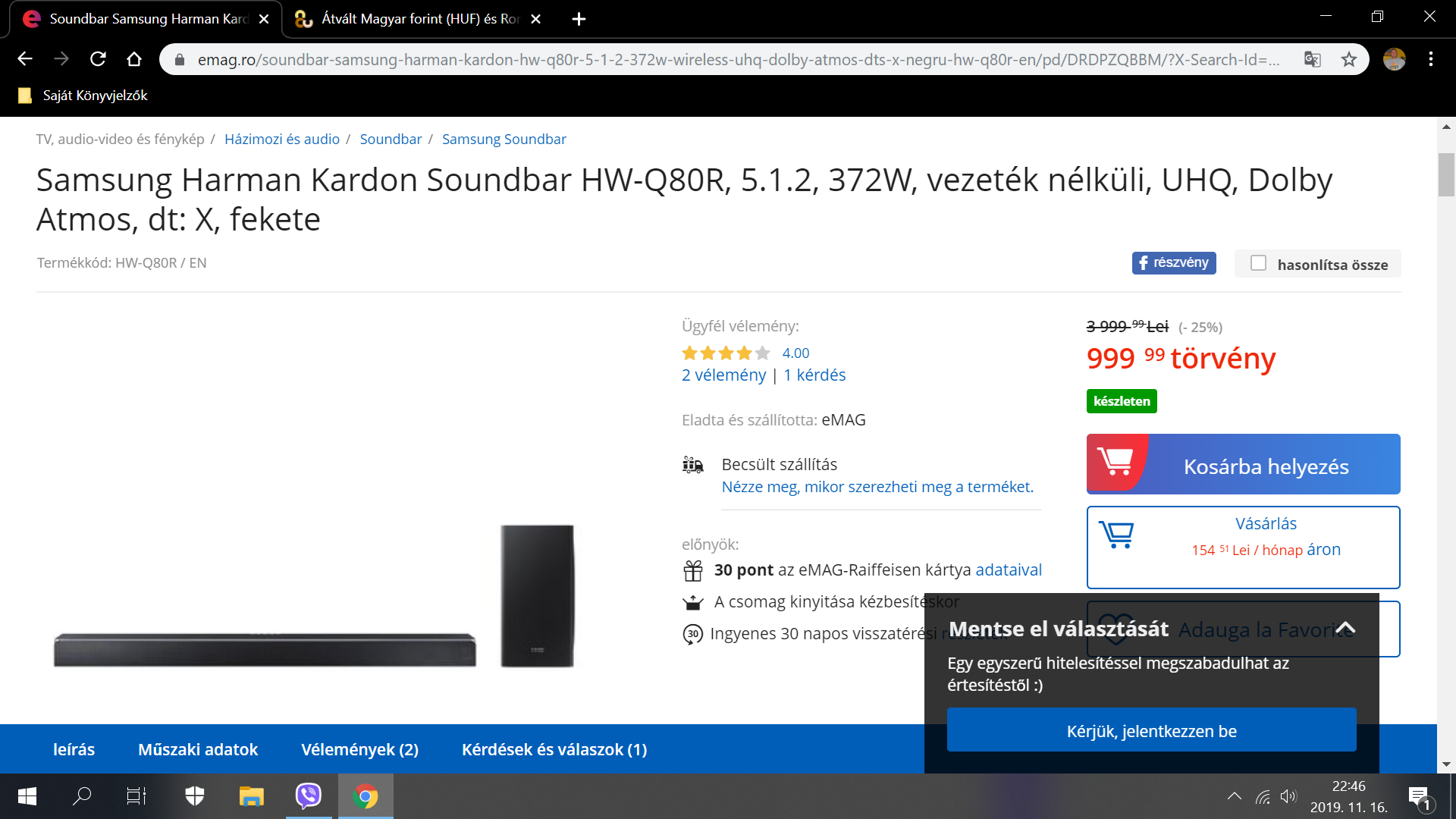This screenshot has width=1456, height=819.
Task: Collapse the Mentse el választását popup chevron
Action: (x=1345, y=628)
